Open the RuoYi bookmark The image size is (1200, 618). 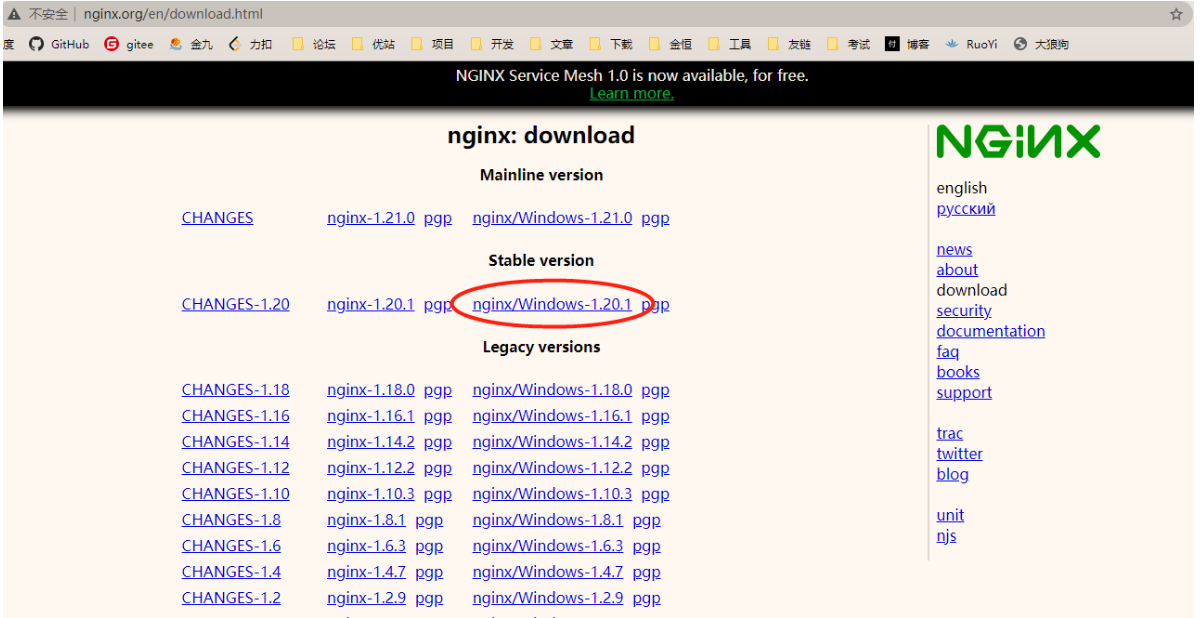pyautogui.click(x=971, y=44)
